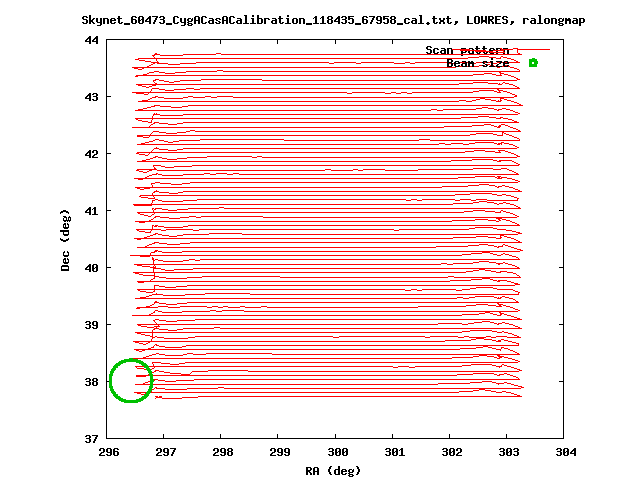640x480 pixels.
Task: Select the Scan pattern legend label
Action: pyautogui.click(x=467, y=50)
